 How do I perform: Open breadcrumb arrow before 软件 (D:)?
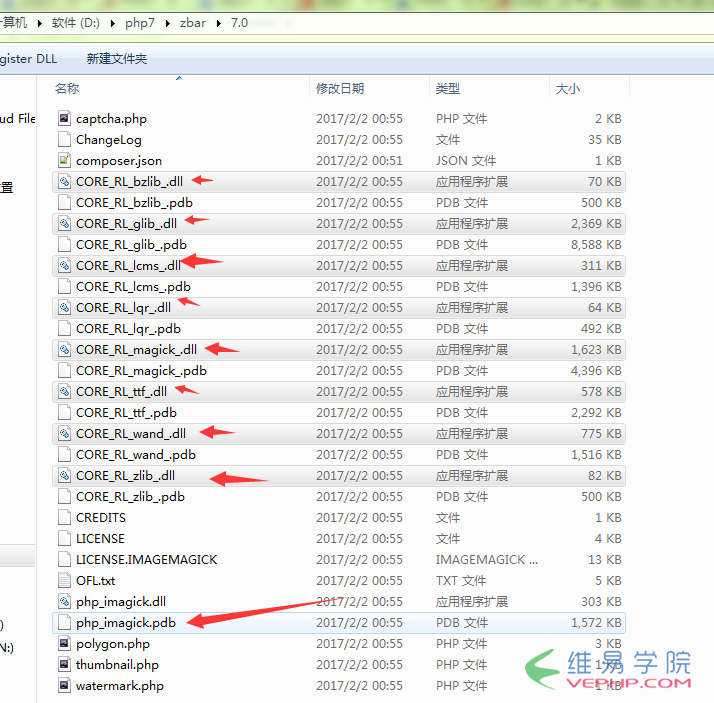(40, 23)
